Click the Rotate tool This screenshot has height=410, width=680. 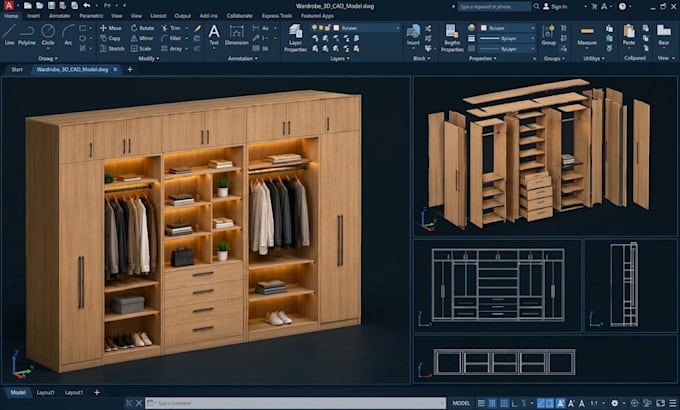click(143, 28)
